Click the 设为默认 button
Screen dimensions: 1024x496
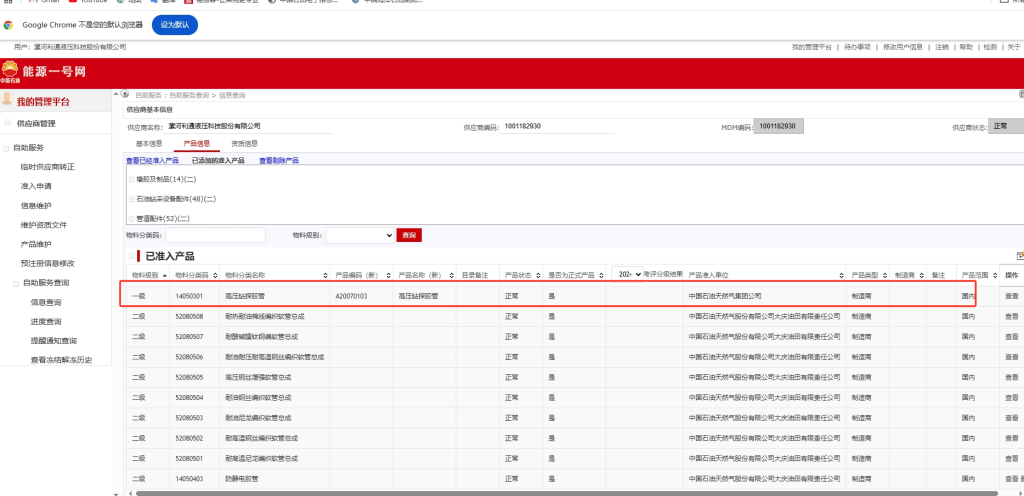174,25
